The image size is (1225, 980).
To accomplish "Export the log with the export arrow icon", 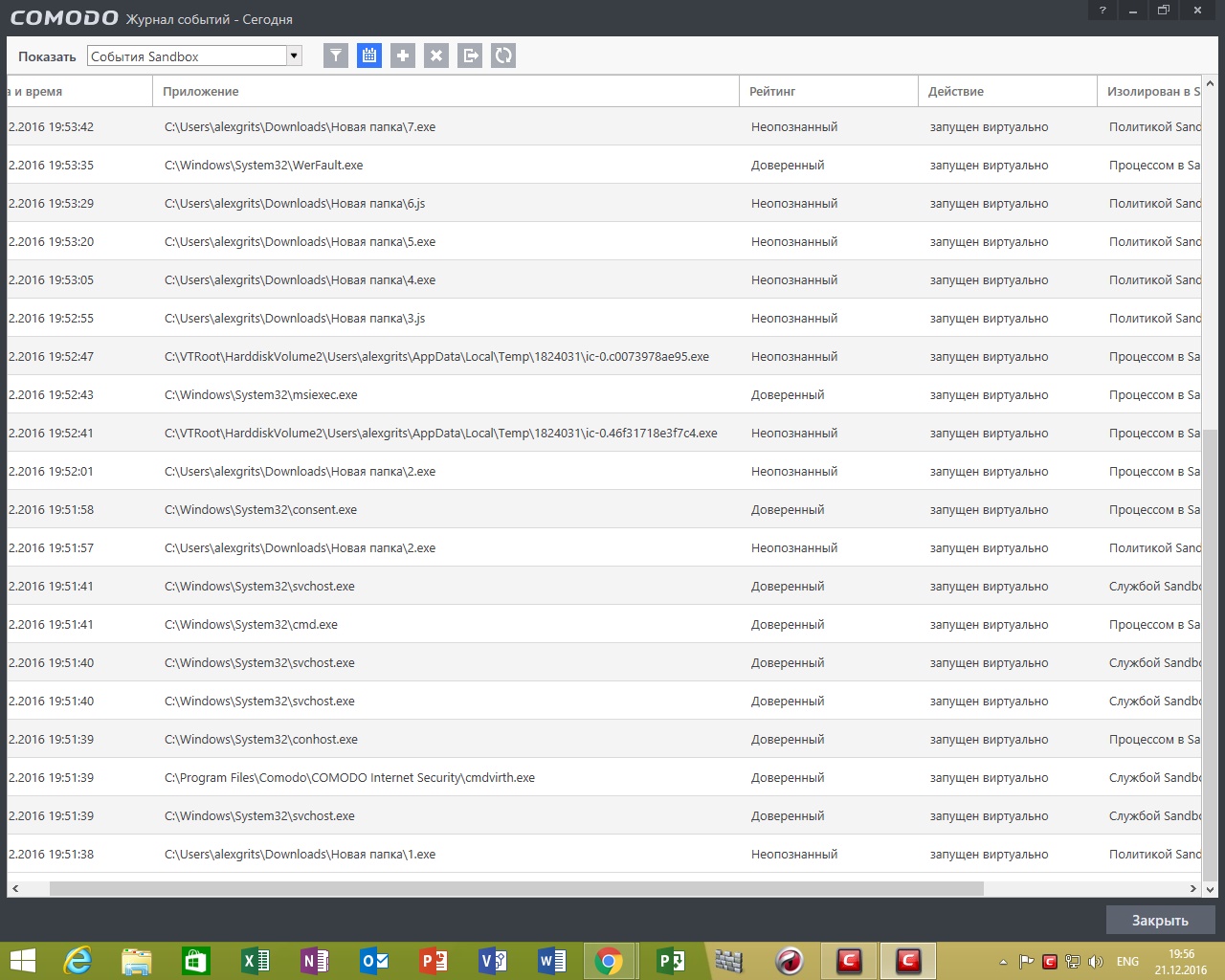I will click(470, 56).
